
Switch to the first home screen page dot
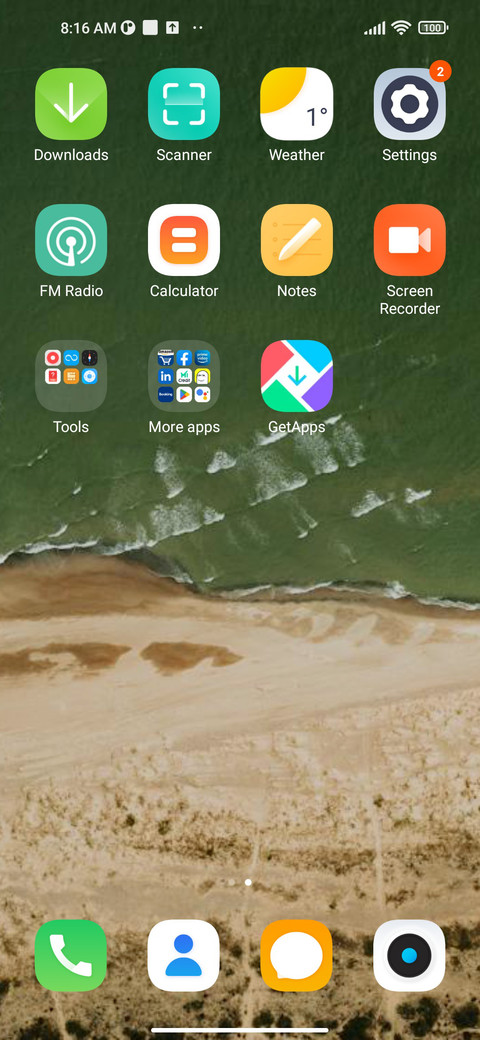(231, 882)
